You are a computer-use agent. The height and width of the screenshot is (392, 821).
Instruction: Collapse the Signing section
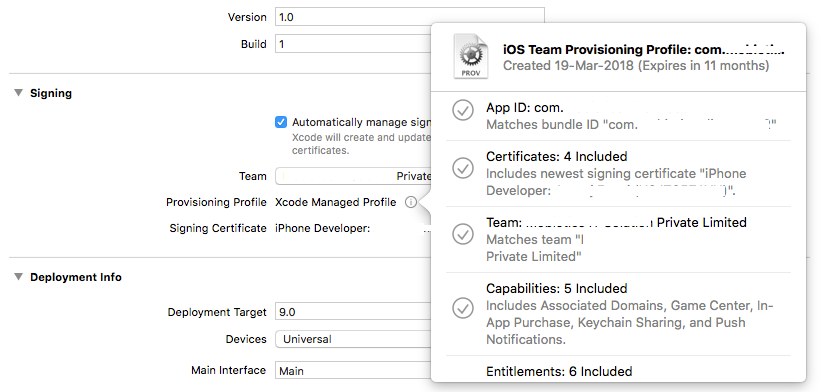click(19, 93)
